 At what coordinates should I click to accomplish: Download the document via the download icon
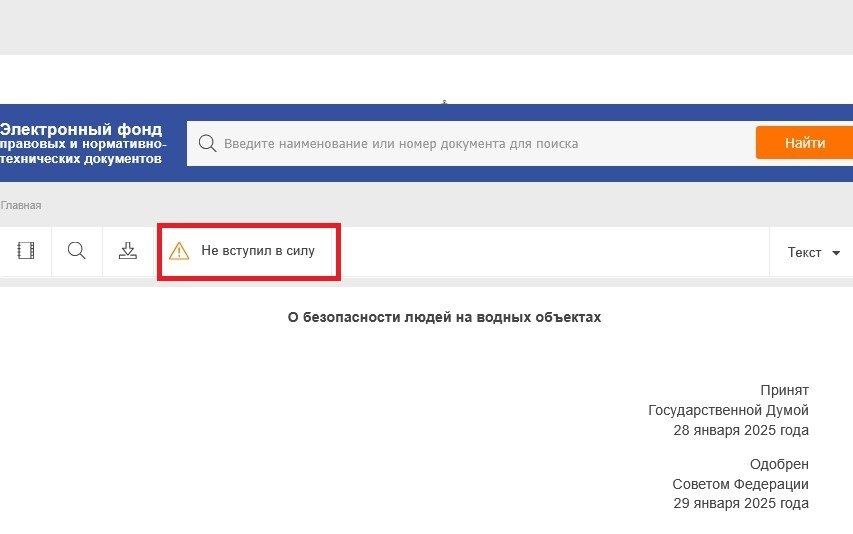[128, 251]
